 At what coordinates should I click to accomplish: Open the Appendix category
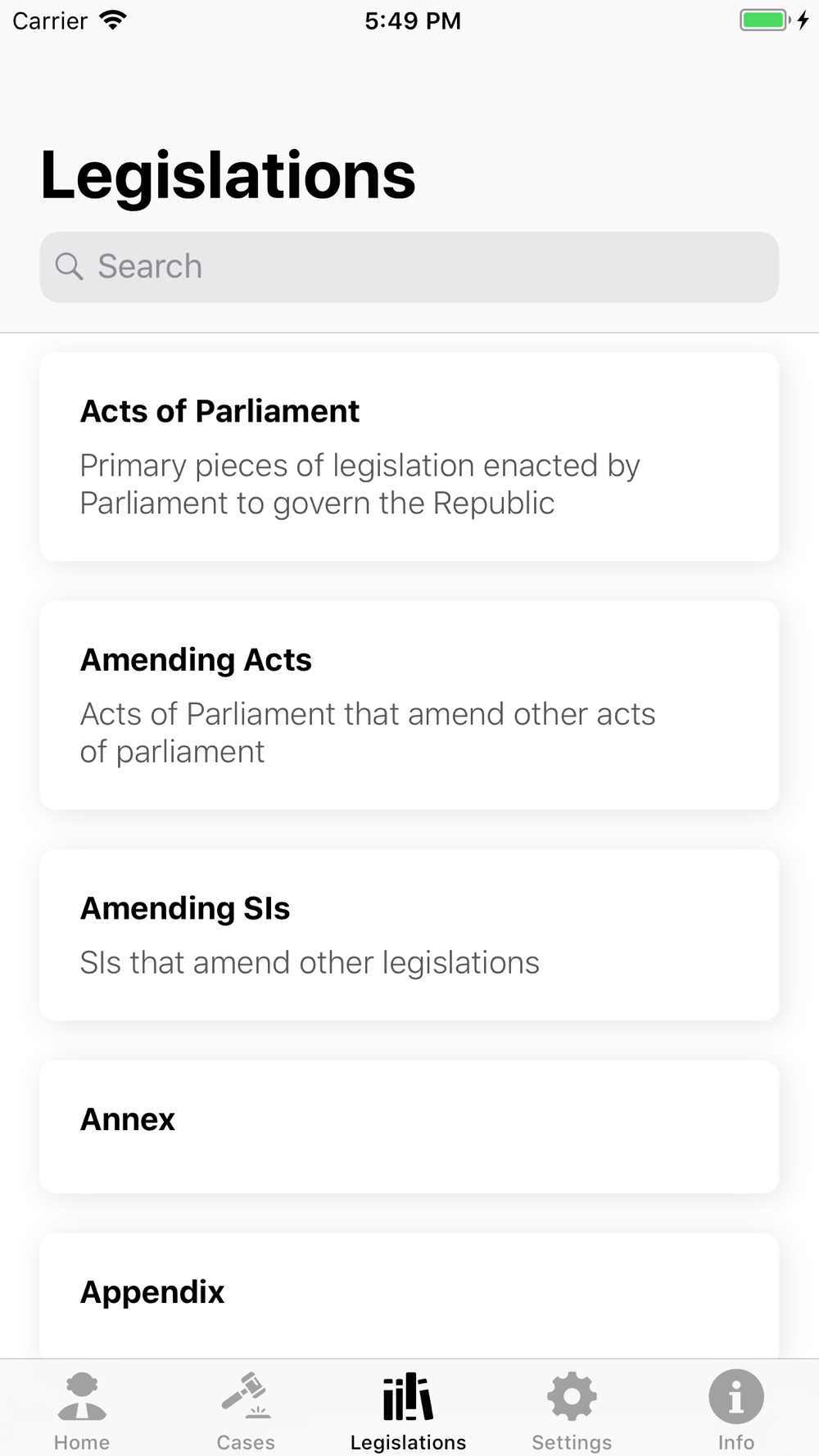coord(409,1294)
